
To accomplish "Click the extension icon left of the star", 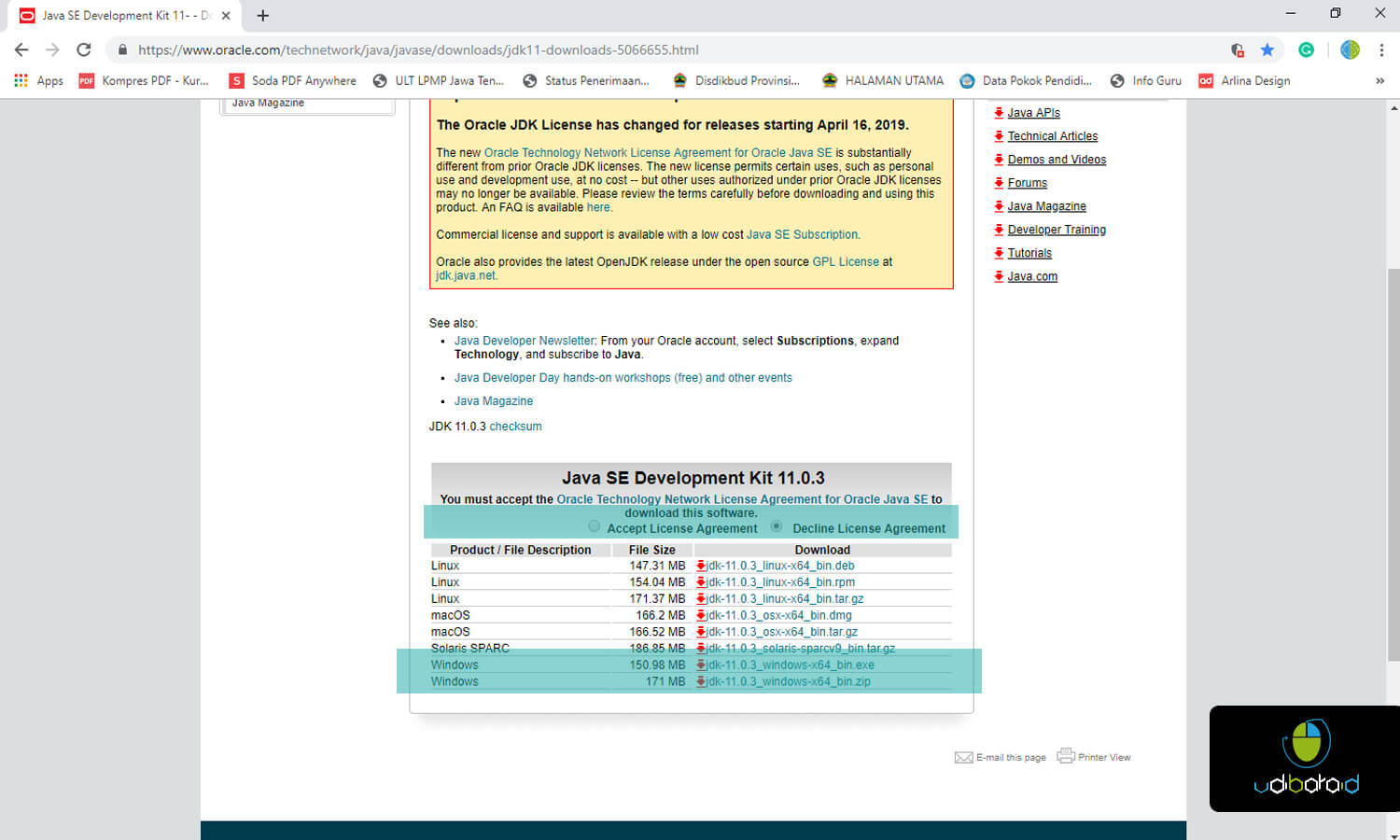I will click(1237, 49).
